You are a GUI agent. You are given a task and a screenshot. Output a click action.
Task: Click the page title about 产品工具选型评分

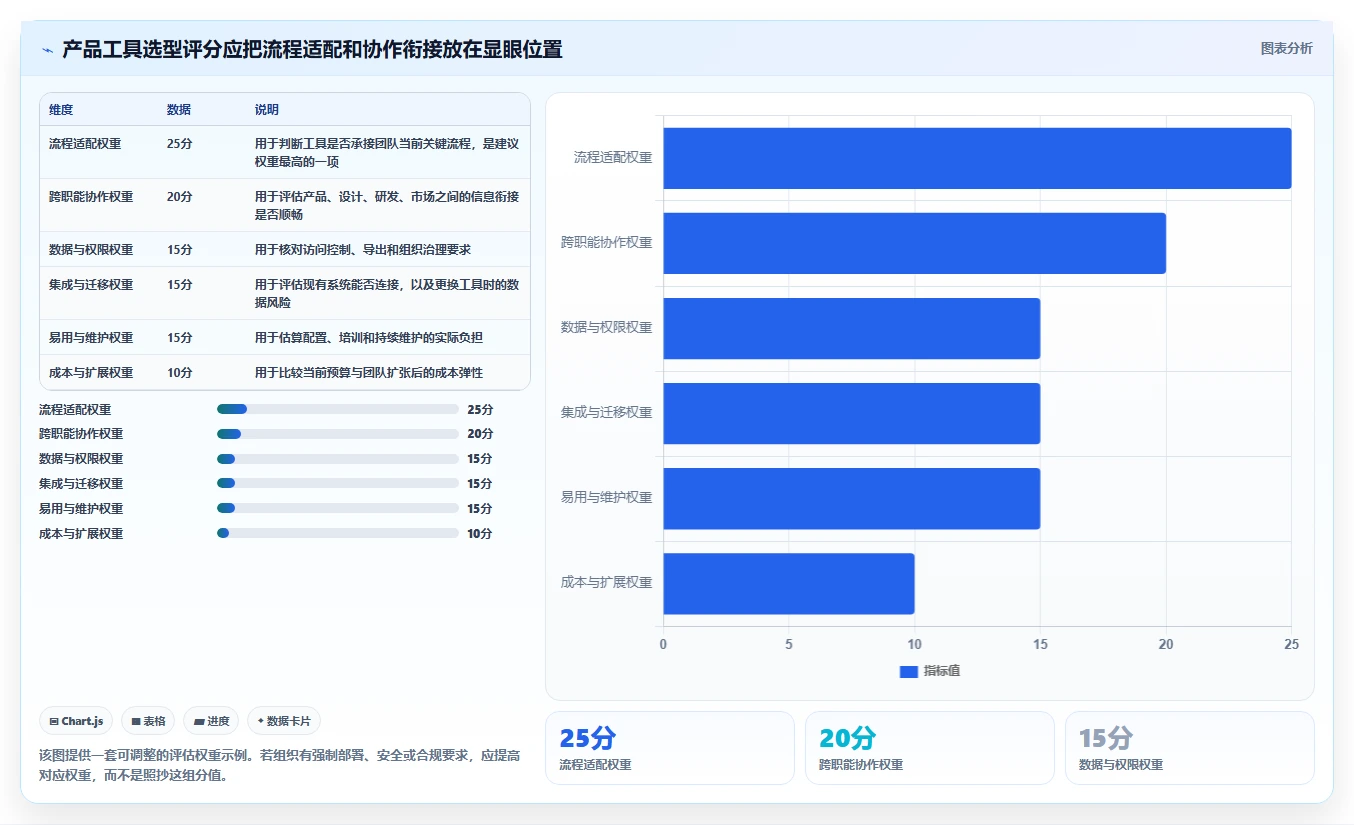tap(312, 49)
